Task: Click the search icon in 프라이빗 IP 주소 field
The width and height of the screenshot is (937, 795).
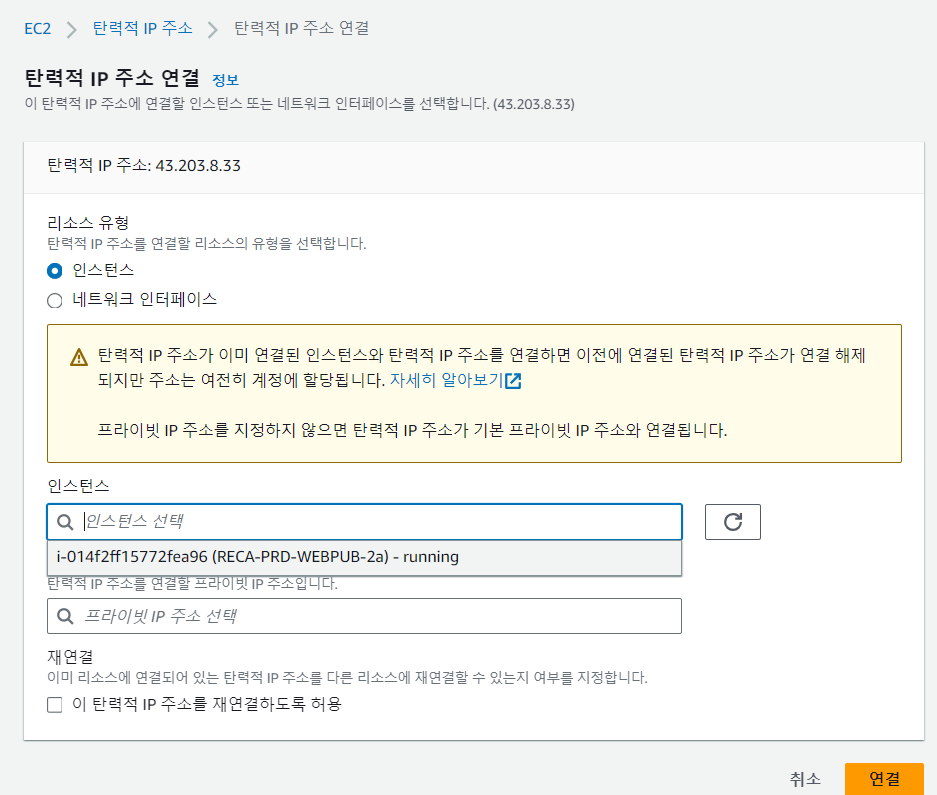Action: click(65, 616)
